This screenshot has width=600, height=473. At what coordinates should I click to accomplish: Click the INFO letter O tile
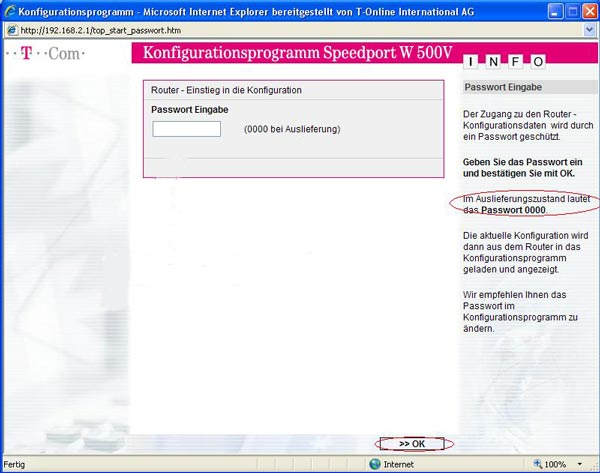[538, 61]
